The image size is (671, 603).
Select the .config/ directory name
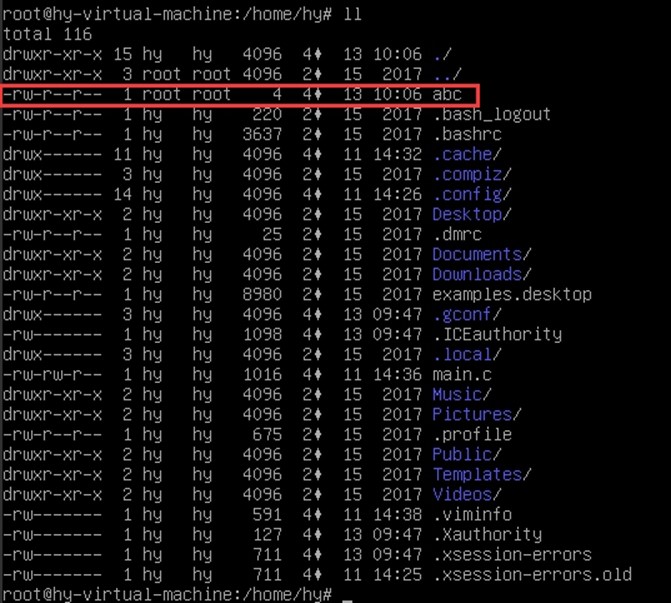[x=471, y=194]
